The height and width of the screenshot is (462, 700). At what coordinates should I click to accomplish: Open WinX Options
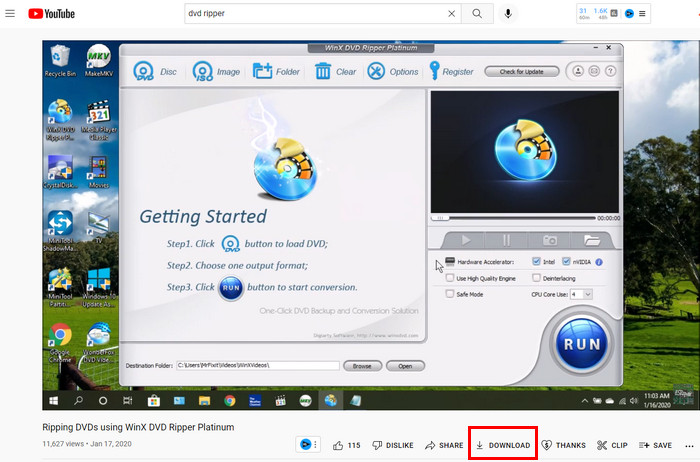392,71
